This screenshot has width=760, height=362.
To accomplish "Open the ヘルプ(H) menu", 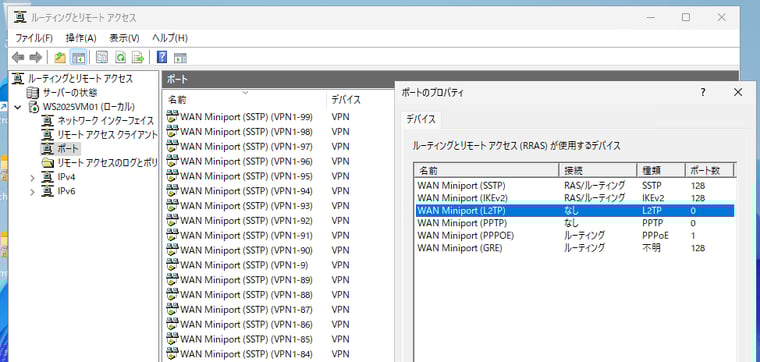I will coord(170,38).
